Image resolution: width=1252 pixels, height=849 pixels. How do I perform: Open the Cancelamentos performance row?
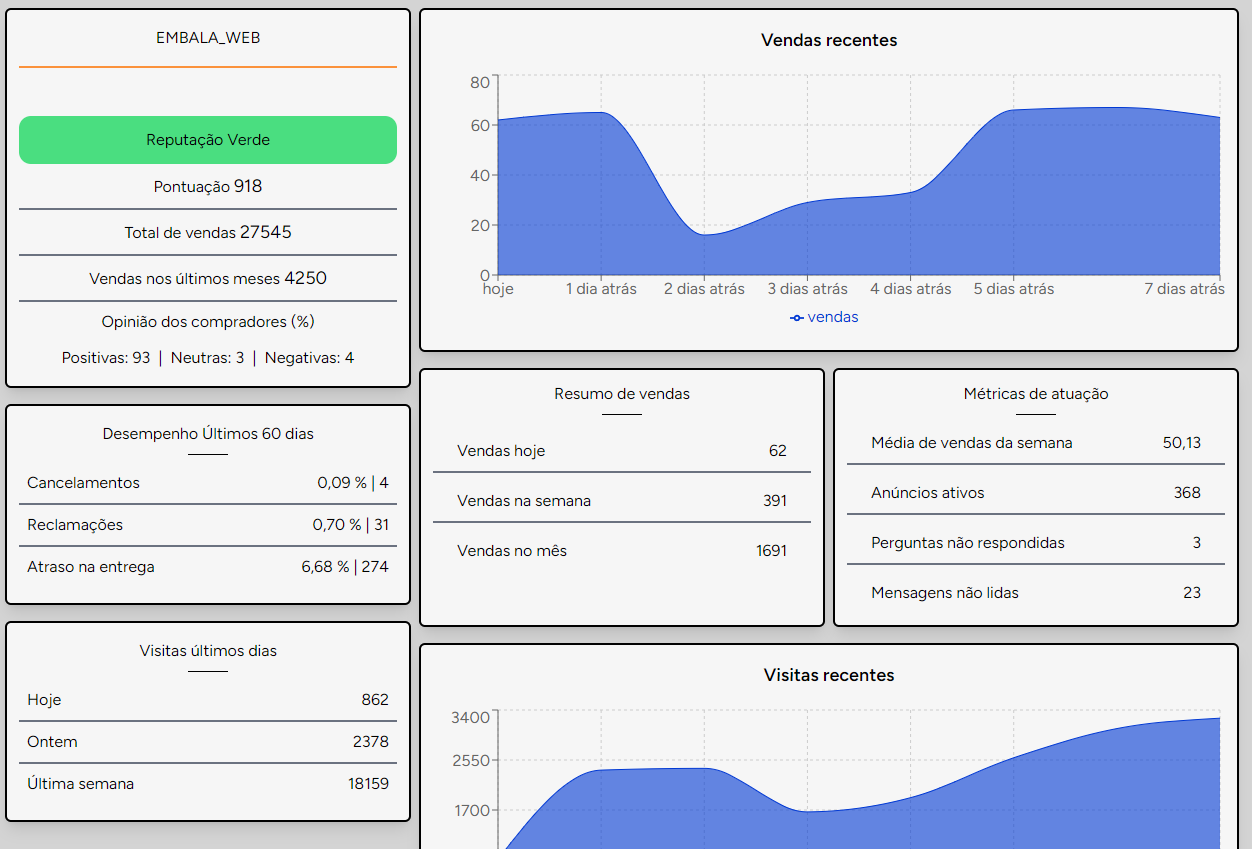(208, 483)
